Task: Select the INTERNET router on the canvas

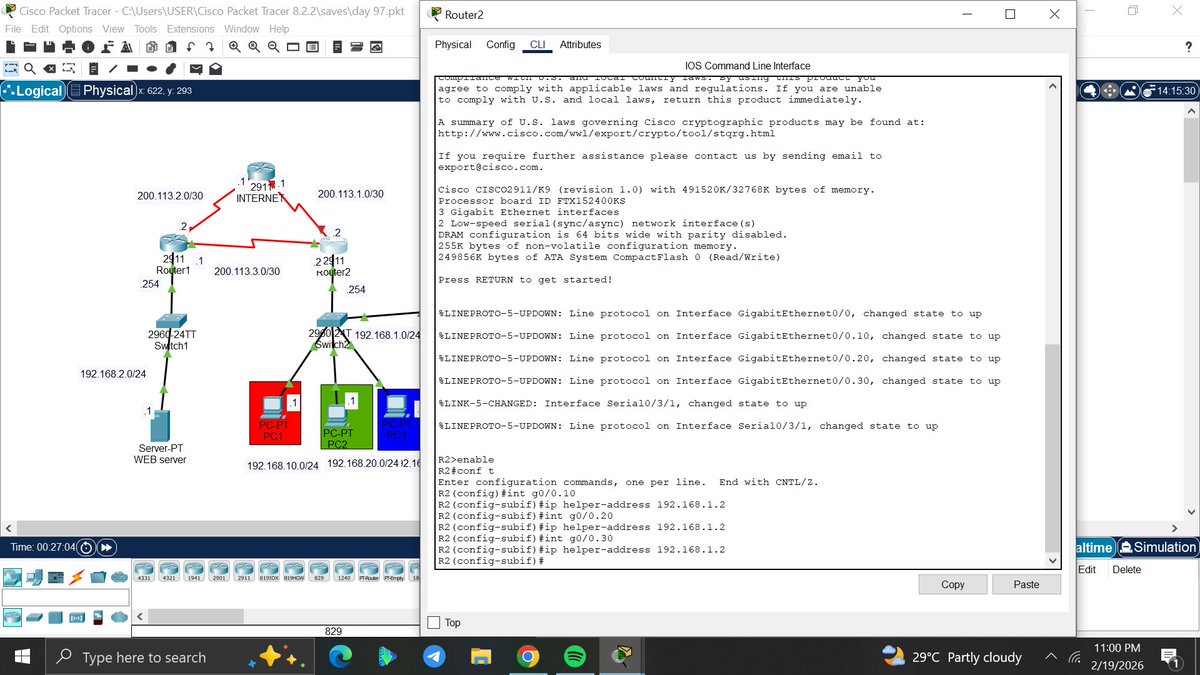Action: [261, 174]
